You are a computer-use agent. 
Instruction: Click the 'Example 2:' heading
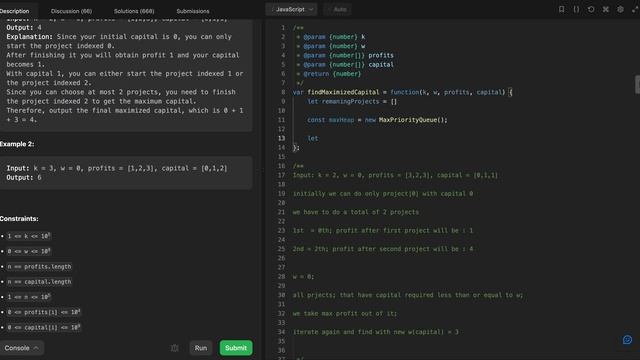coord(17,144)
